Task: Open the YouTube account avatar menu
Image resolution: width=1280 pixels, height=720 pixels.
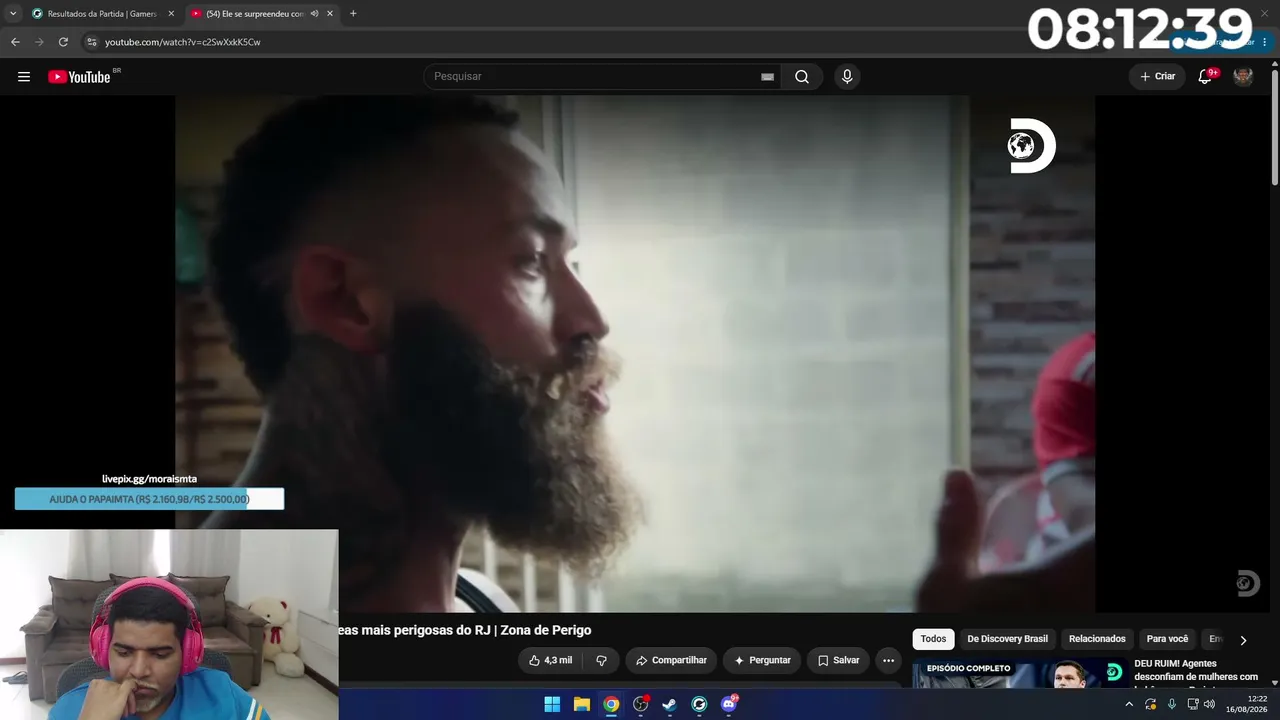Action: tap(1243, 77)
